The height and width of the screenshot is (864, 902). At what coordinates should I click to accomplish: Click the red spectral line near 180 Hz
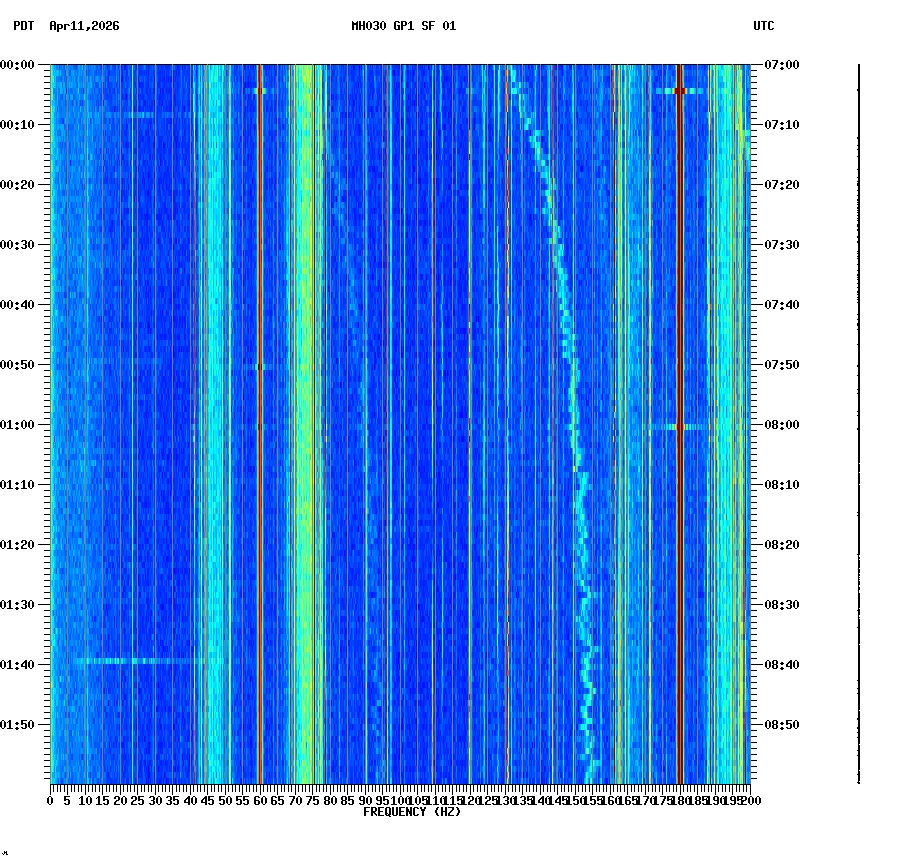point(681,400)
